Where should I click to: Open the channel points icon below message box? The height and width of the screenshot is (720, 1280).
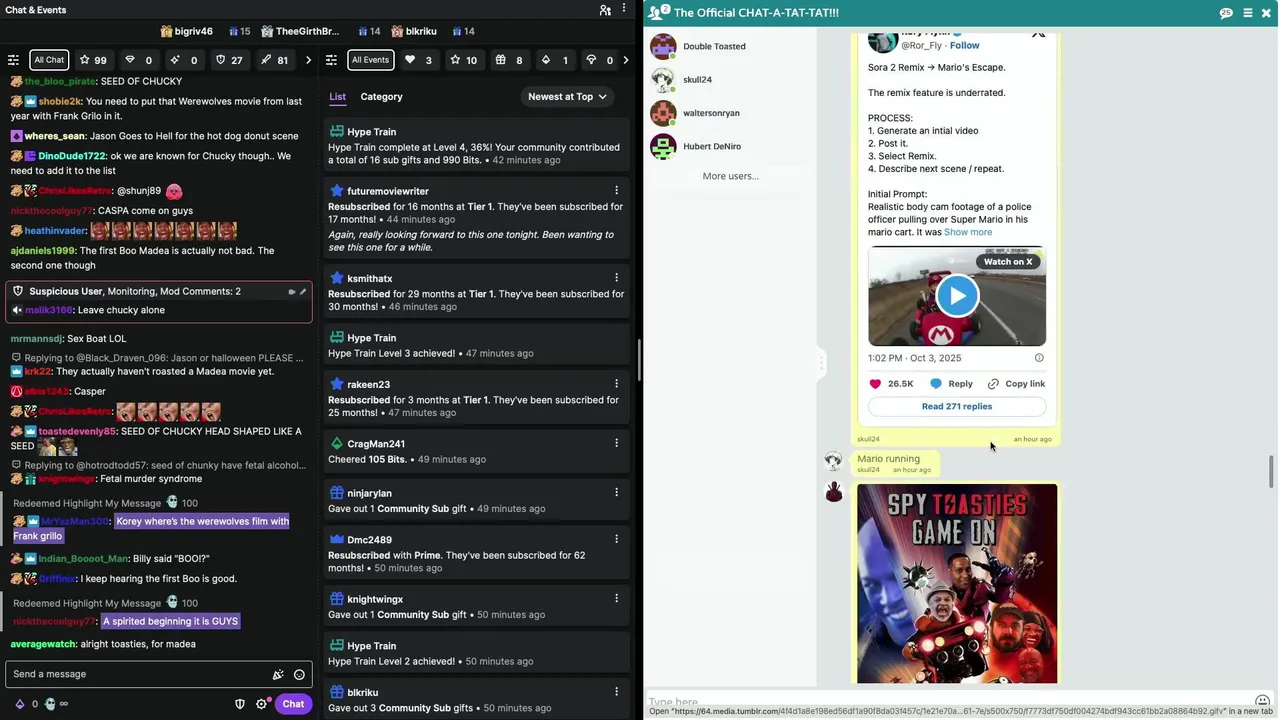click(x=50, y=704)
